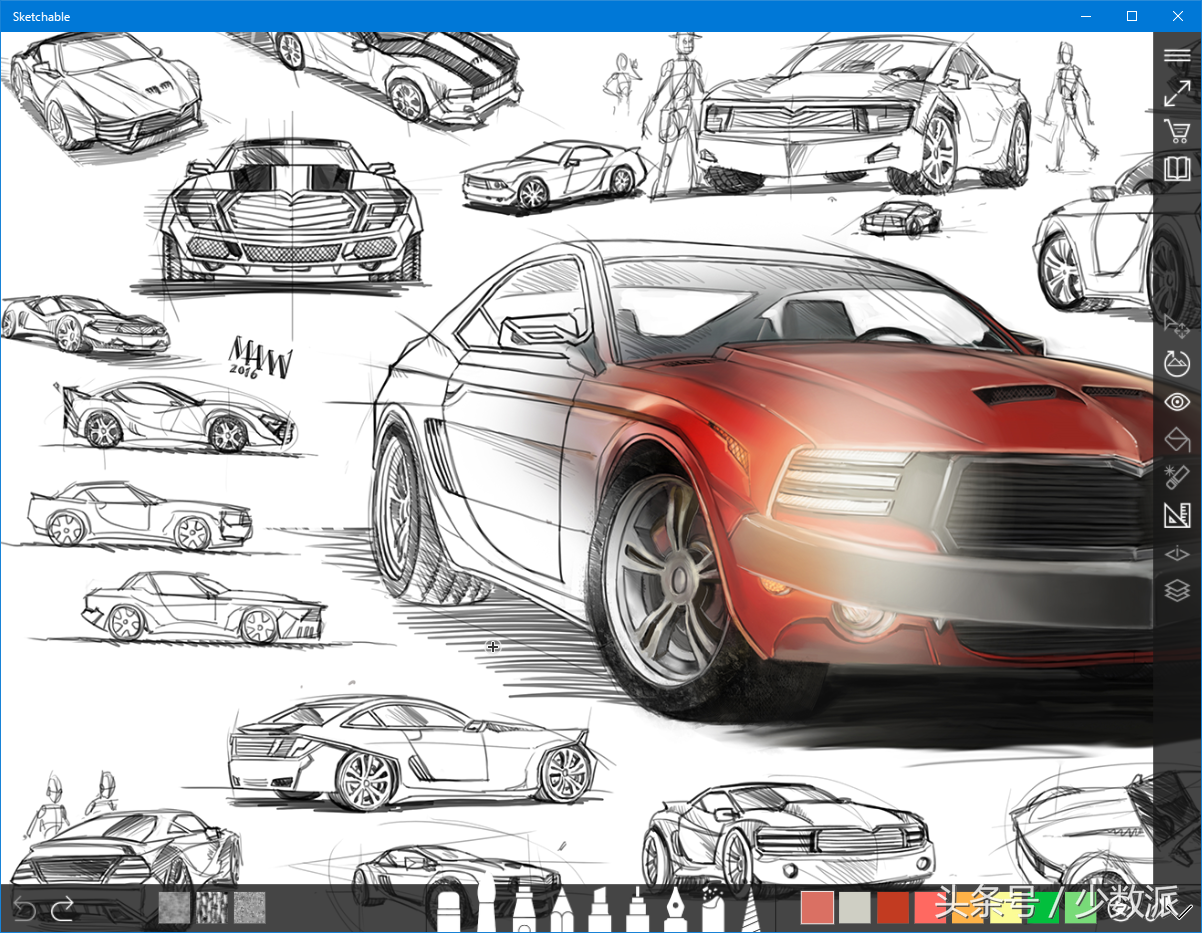Select the paint bucket fill tool
The image size is (1202, 933).
(x=1177, y=440)
